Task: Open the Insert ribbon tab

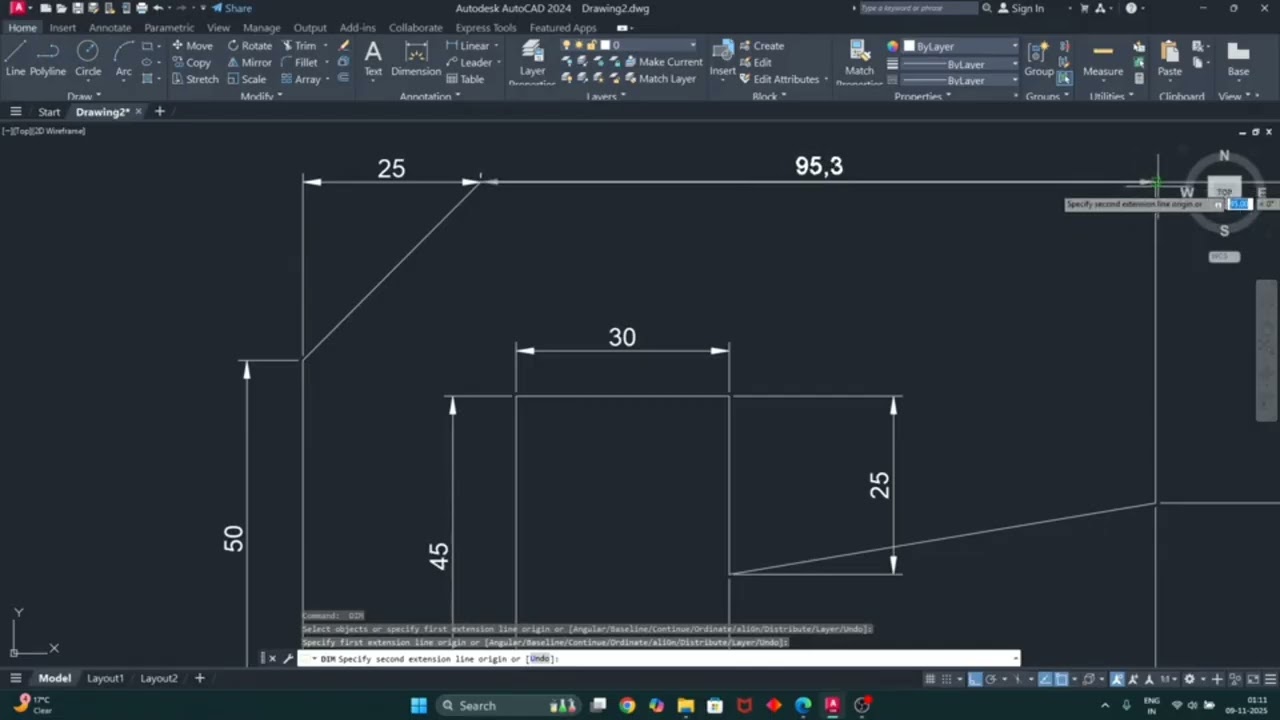Action: pos(62,28)
